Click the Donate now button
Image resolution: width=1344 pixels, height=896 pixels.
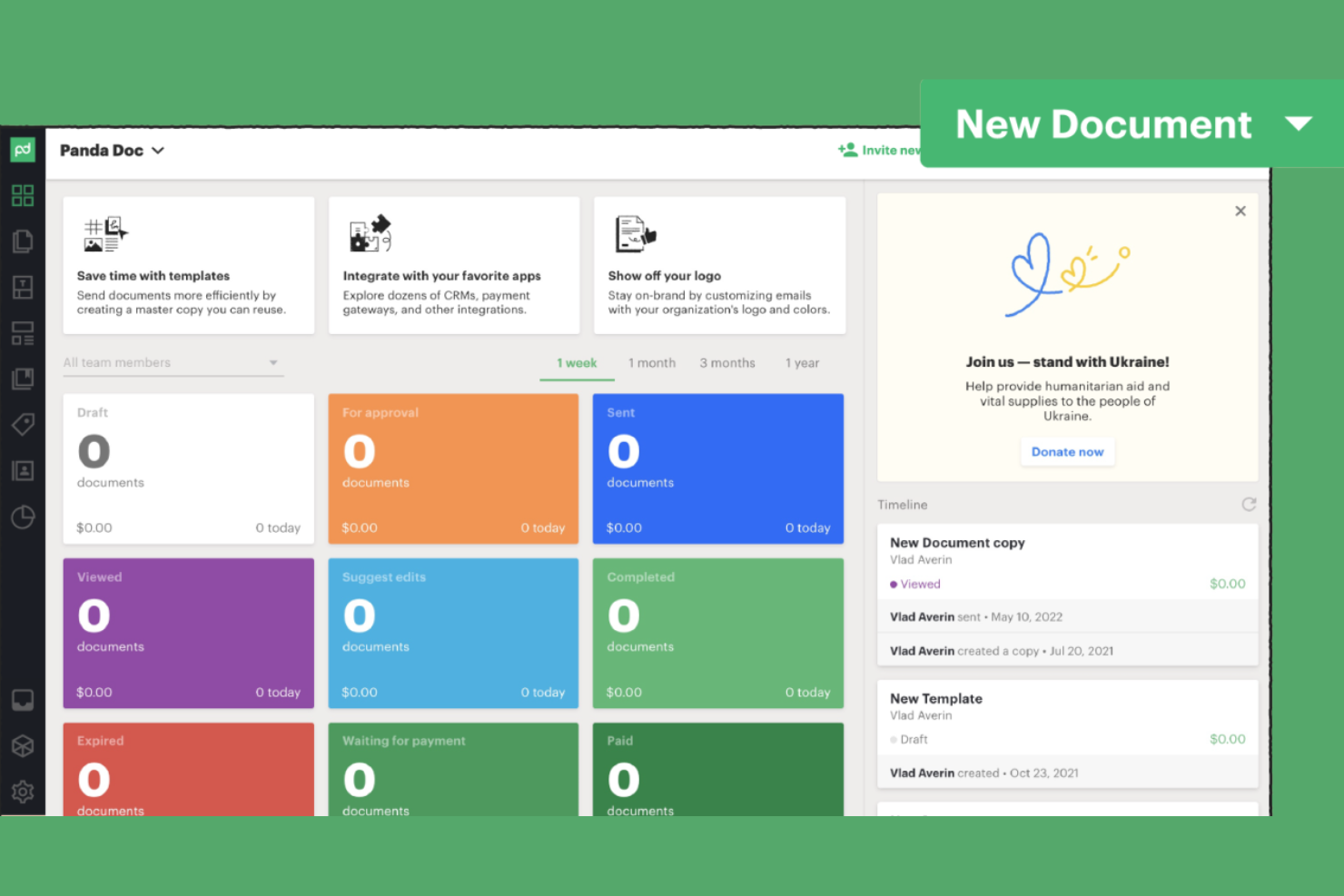point(1068,452)
